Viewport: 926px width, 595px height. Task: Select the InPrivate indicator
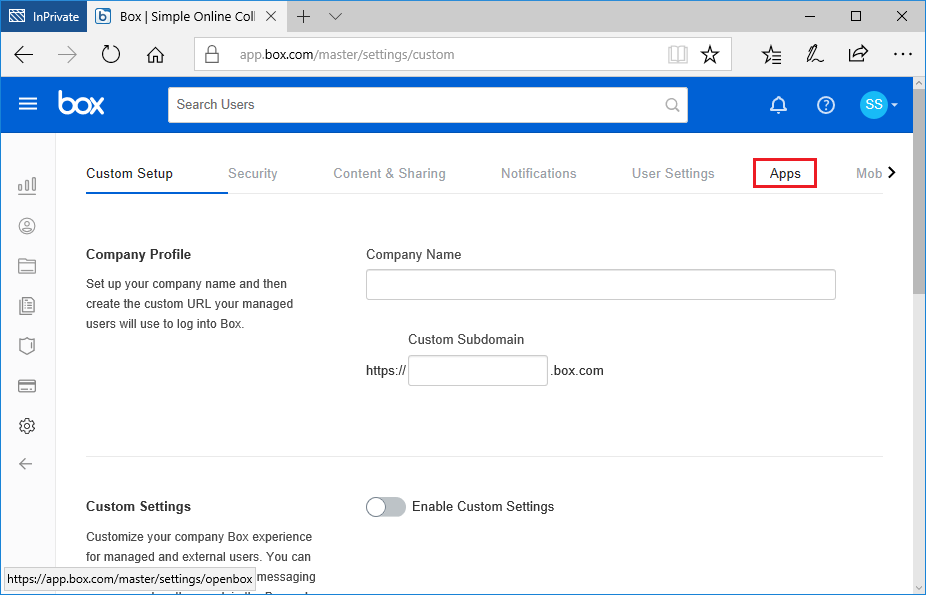(x=44, y=17)
